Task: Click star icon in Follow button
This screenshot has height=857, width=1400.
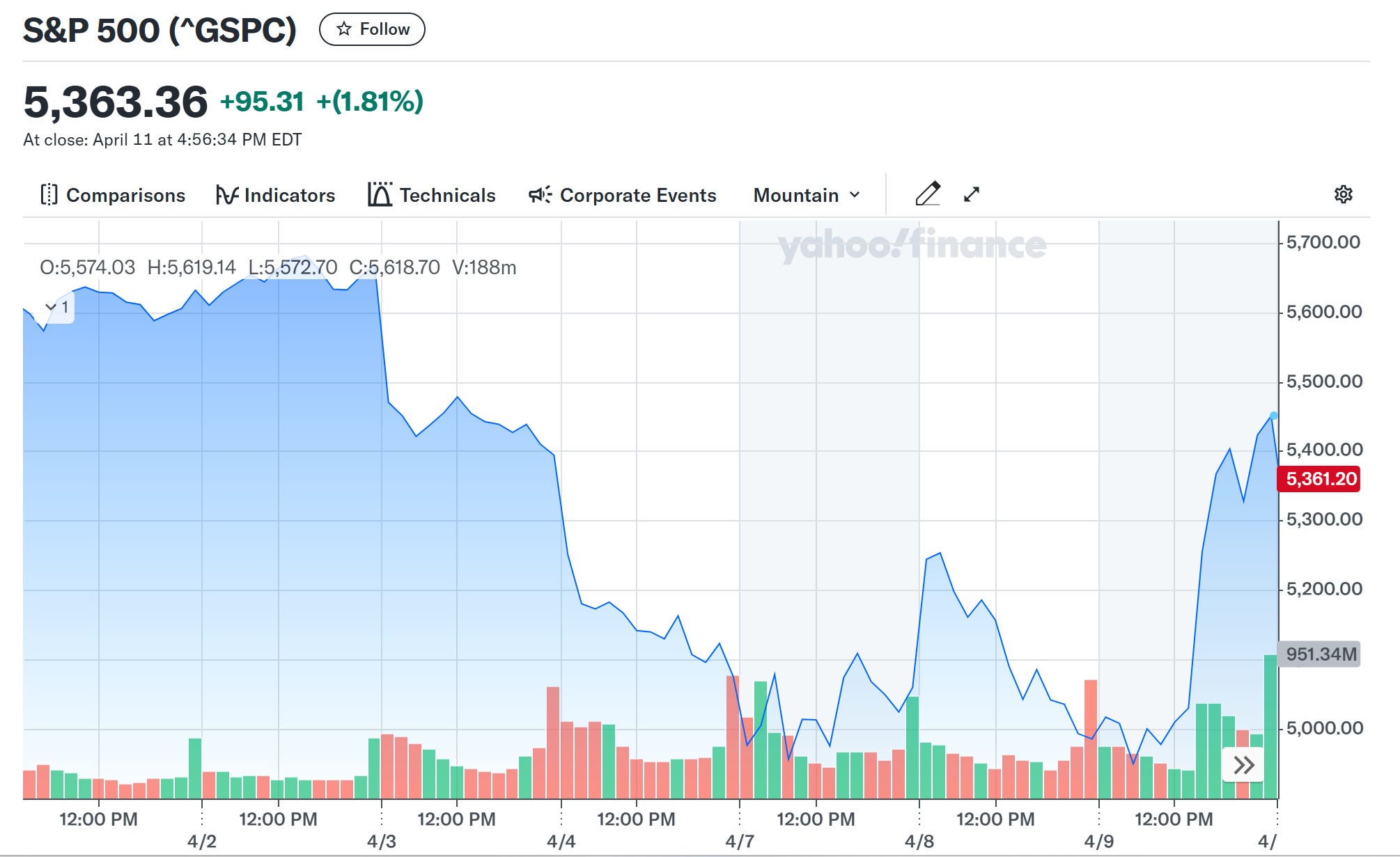Action: pos(343,29)
